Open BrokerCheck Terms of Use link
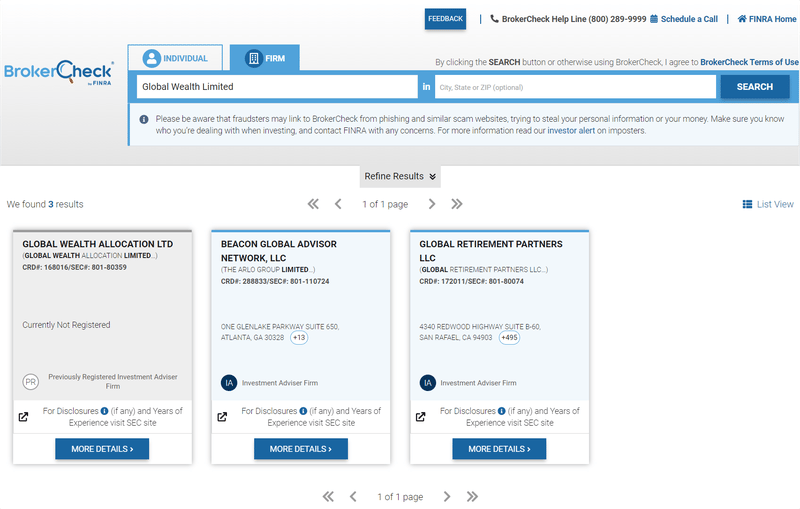The width and height of the screenshot is (800, 509). click(x=749, y=62)
